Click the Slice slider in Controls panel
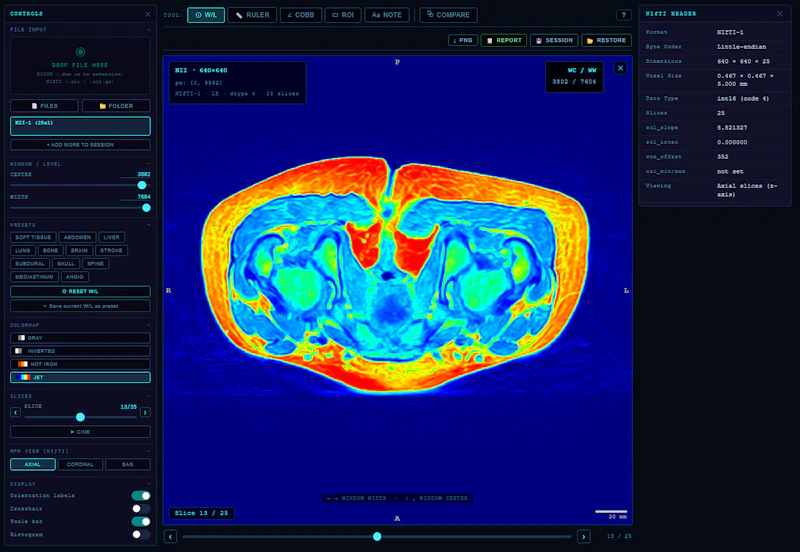 (x=80, y=417)
